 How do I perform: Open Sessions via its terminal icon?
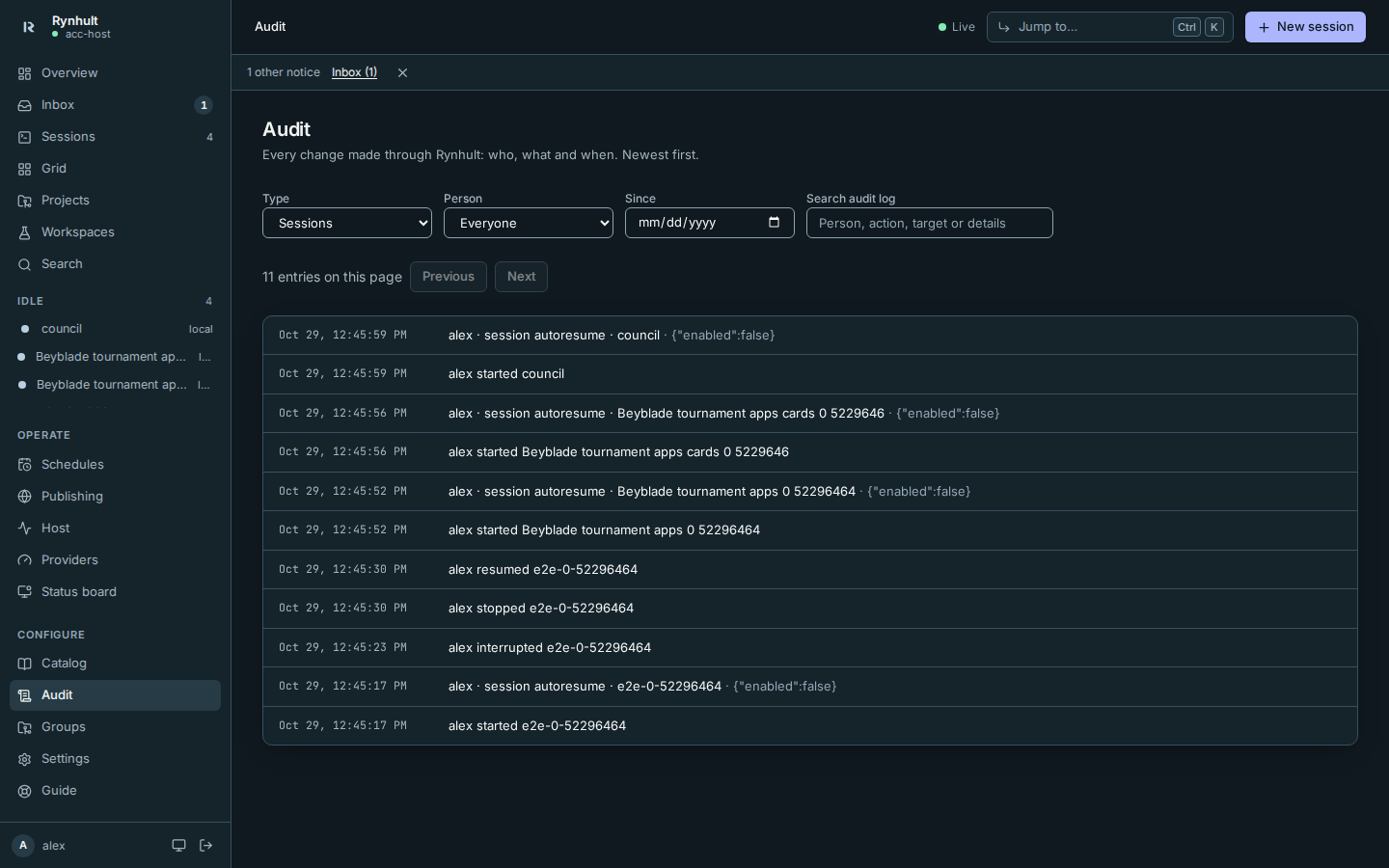tap(24, 137)
